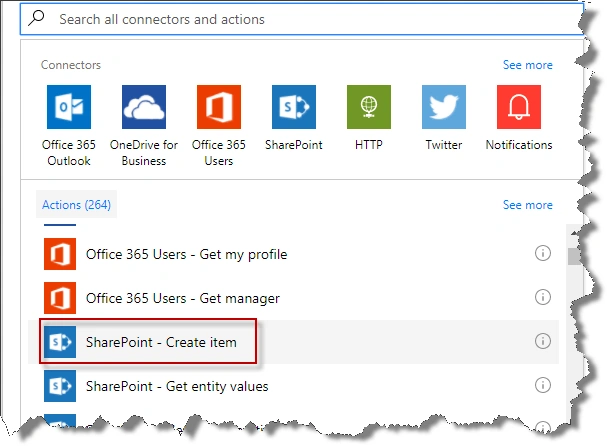Image resolution: width=607 pixels, height=446 pixels.
Task: Select the OneDrive for Business connector icon
Action: click(x=144, y=107)
